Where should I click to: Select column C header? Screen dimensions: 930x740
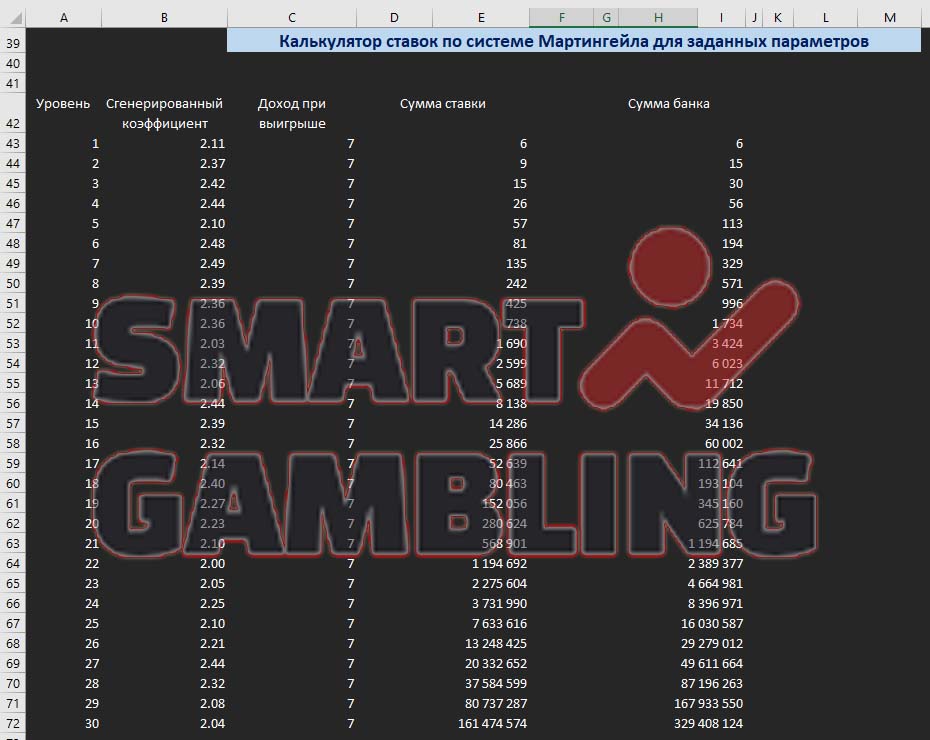[292, 18]
